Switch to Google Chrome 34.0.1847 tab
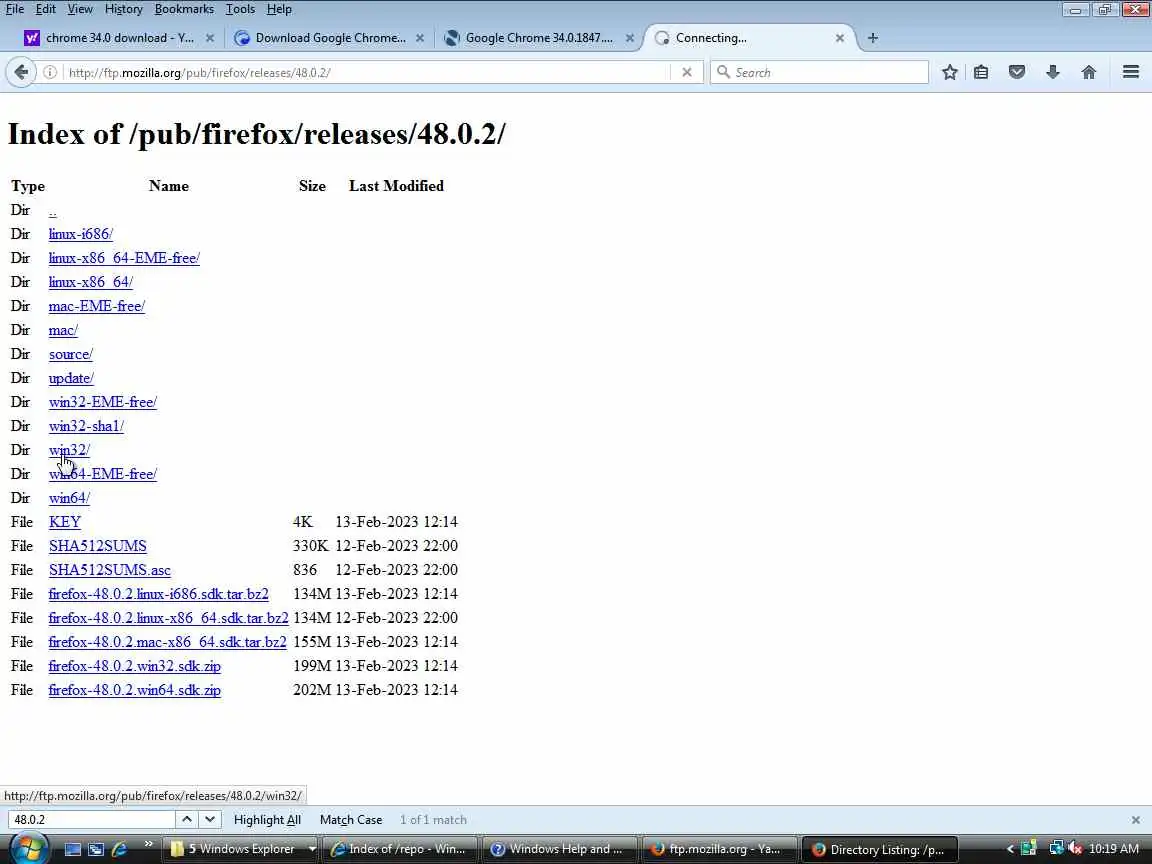The width and height of the screenshot is (1152, 864). coord(539,37)
